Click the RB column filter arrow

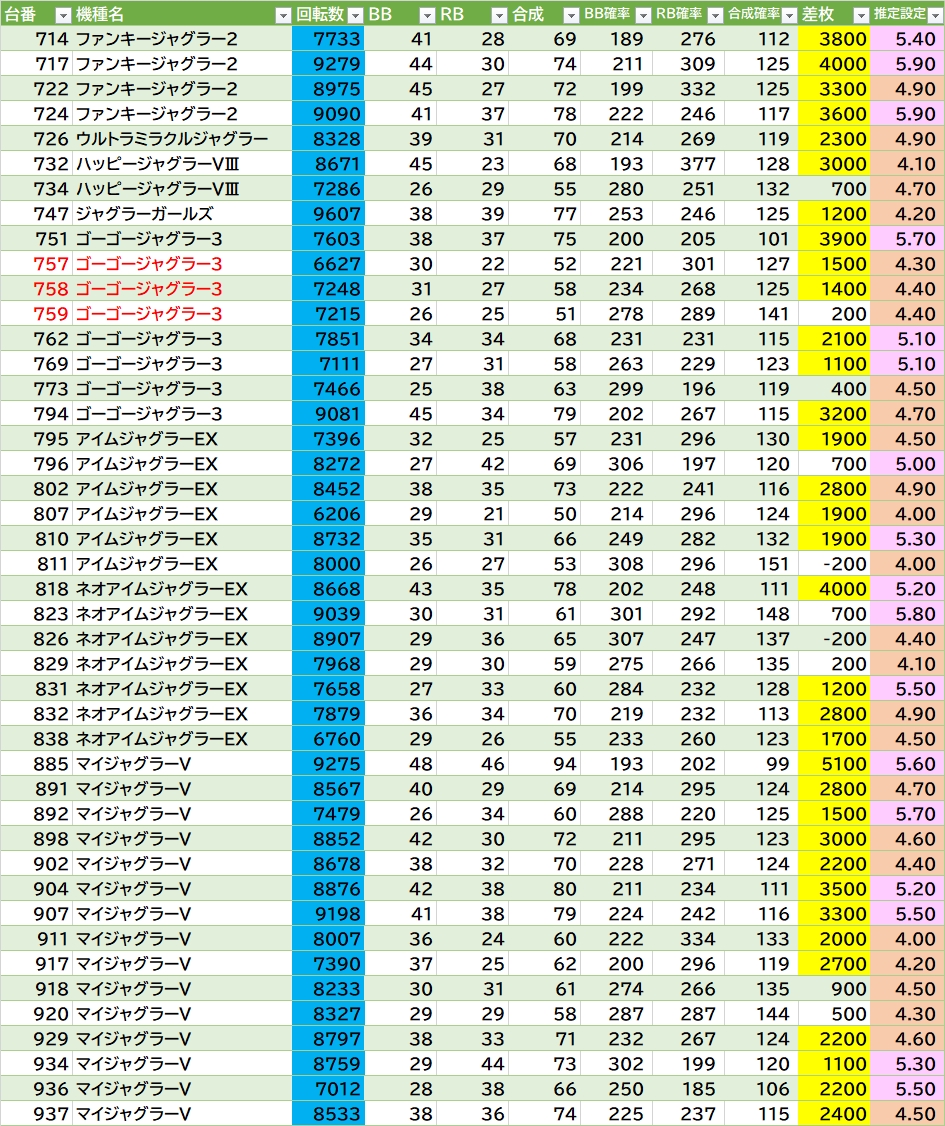499,15
